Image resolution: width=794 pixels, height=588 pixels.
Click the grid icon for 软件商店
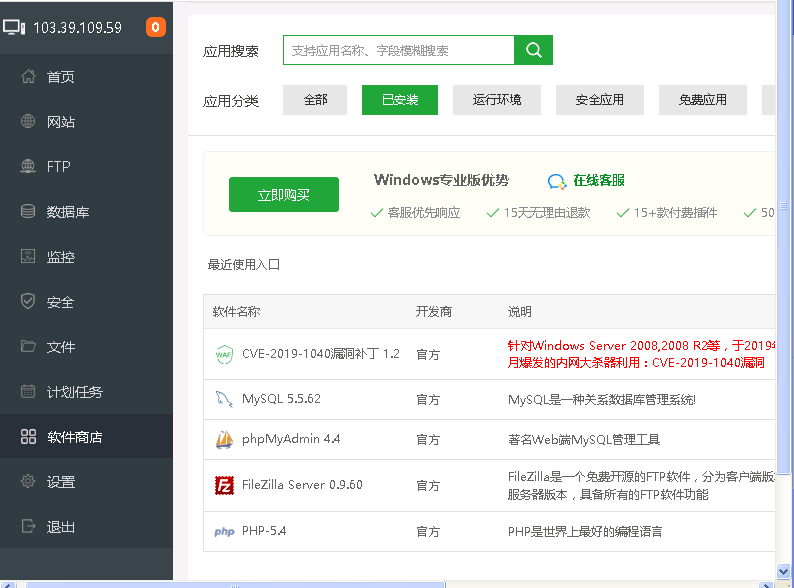pyautogui.click(x=28, y=437)
